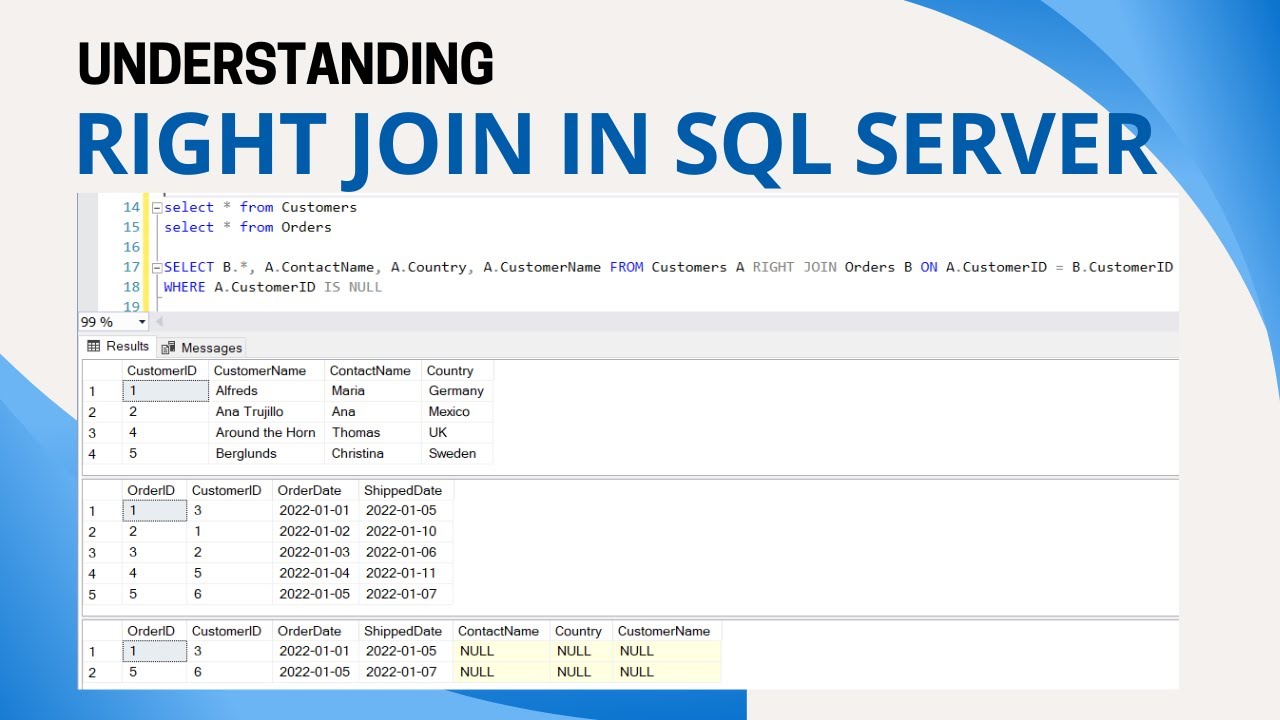Select the Christina contact name cell

point(373,454)
